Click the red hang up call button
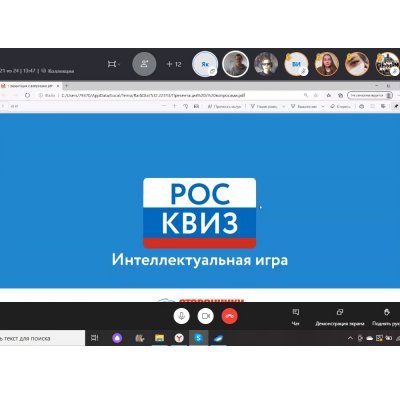Screen dimensions: 400x400 coord(230,316)
